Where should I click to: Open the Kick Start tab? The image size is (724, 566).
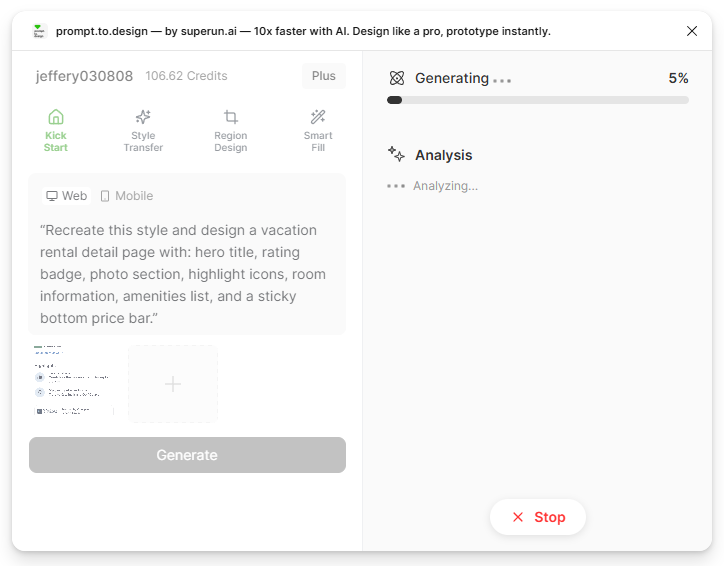coord(55,131)
